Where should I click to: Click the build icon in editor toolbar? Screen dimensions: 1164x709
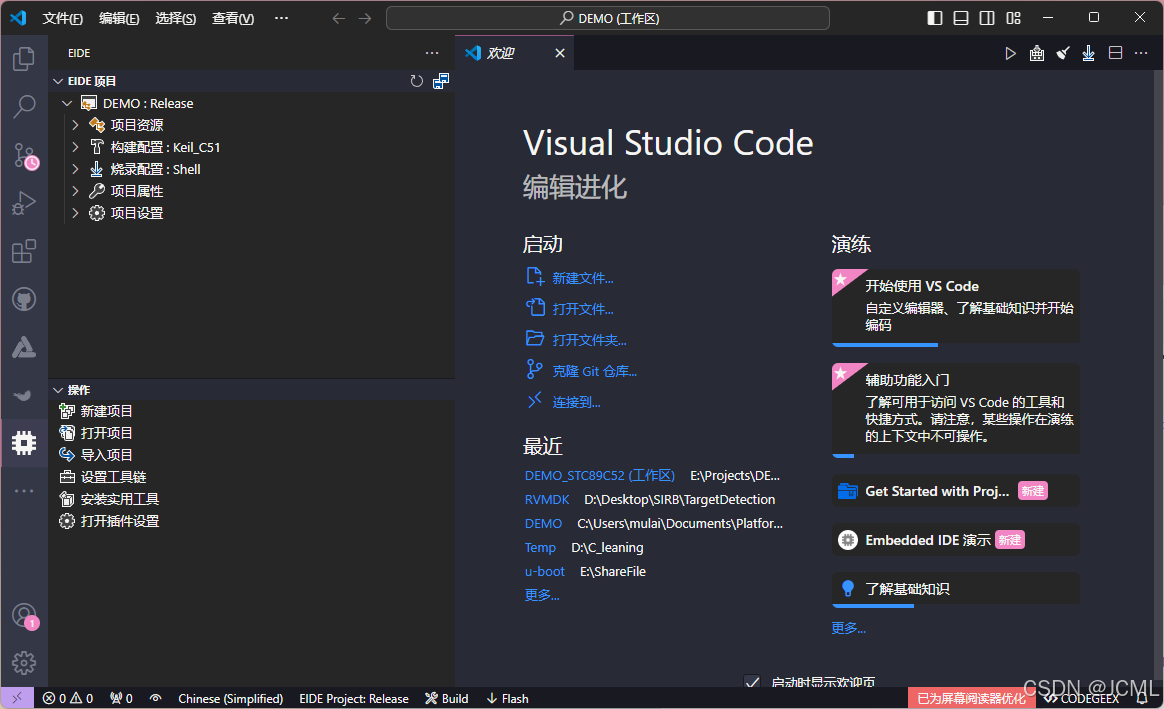point(1037,53)
